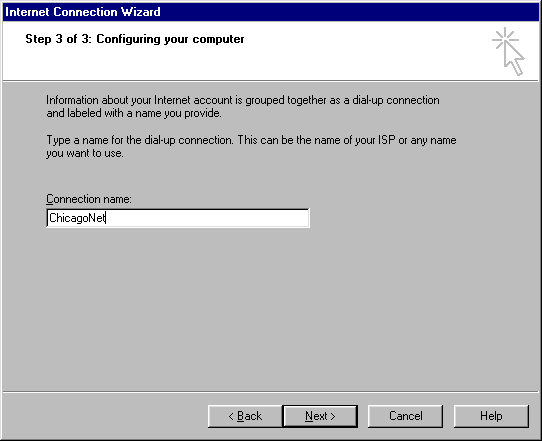The height and width of the screenshot is (441, 542).
Task: Open Help for this wizard step
Action: click(x=491, y=416)
